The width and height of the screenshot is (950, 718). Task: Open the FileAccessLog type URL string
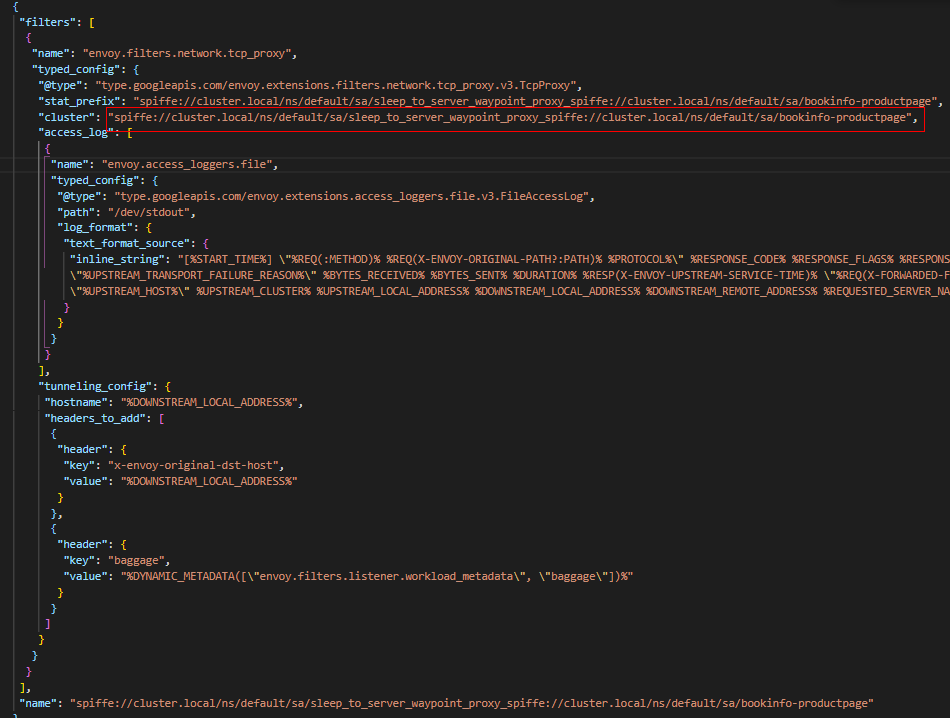355,197
